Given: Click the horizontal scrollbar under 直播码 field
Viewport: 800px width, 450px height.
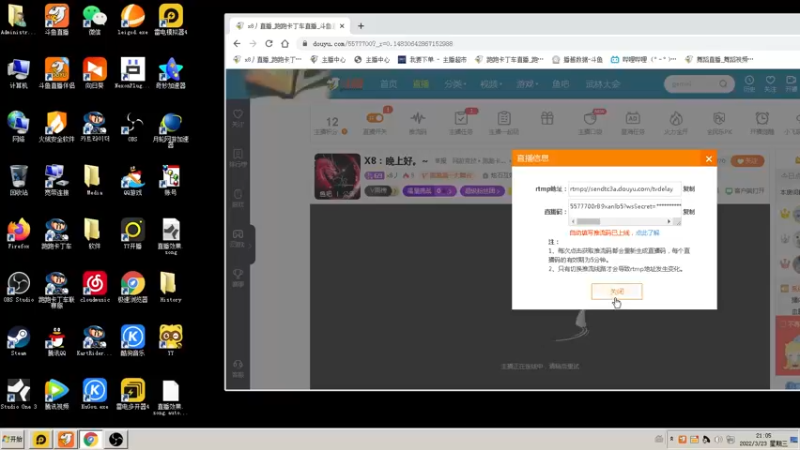Looking at the screenshot, I should click(x=621, y=221).
